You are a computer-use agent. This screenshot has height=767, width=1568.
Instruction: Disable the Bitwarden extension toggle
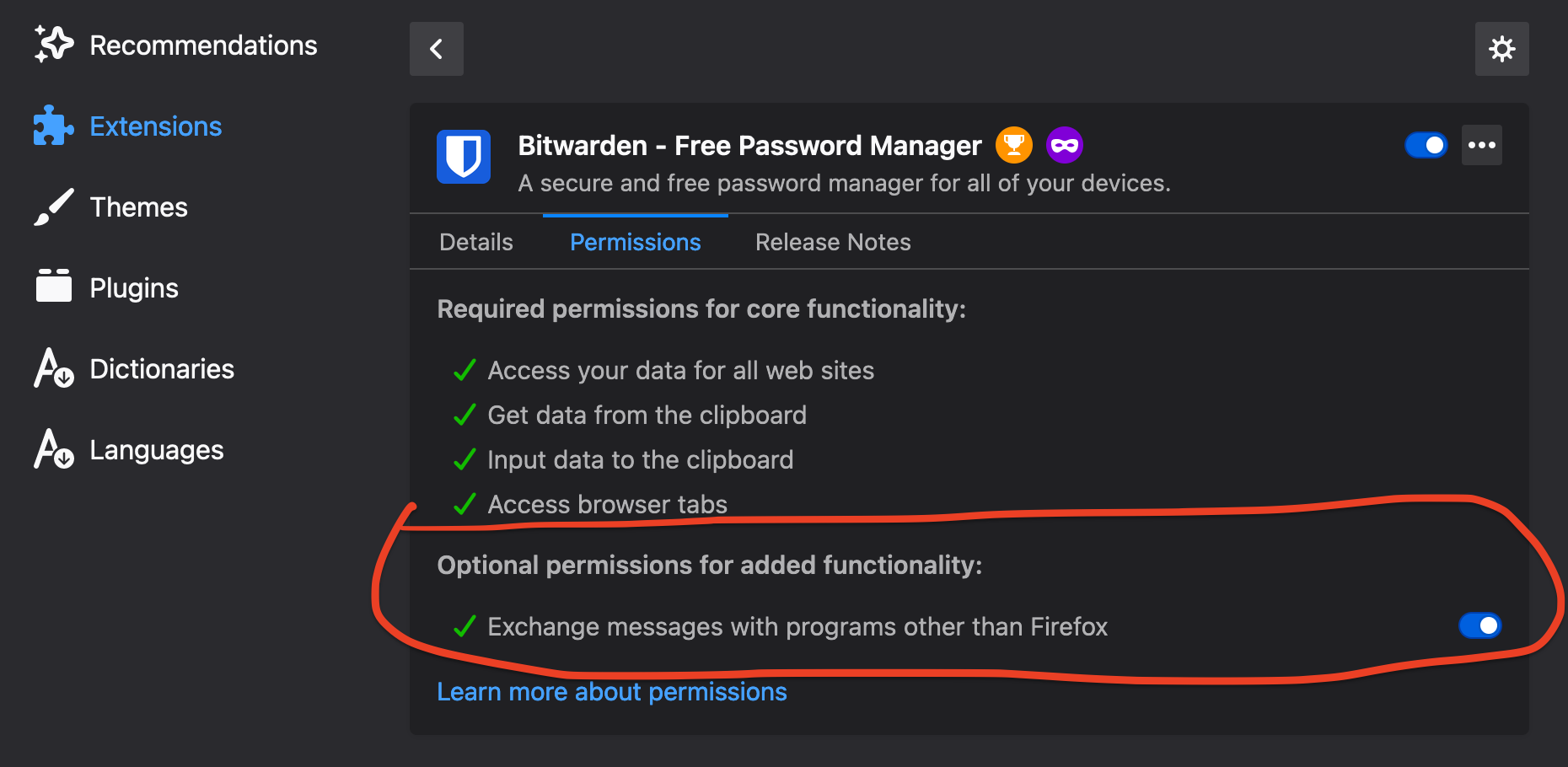click(1426, 145)
